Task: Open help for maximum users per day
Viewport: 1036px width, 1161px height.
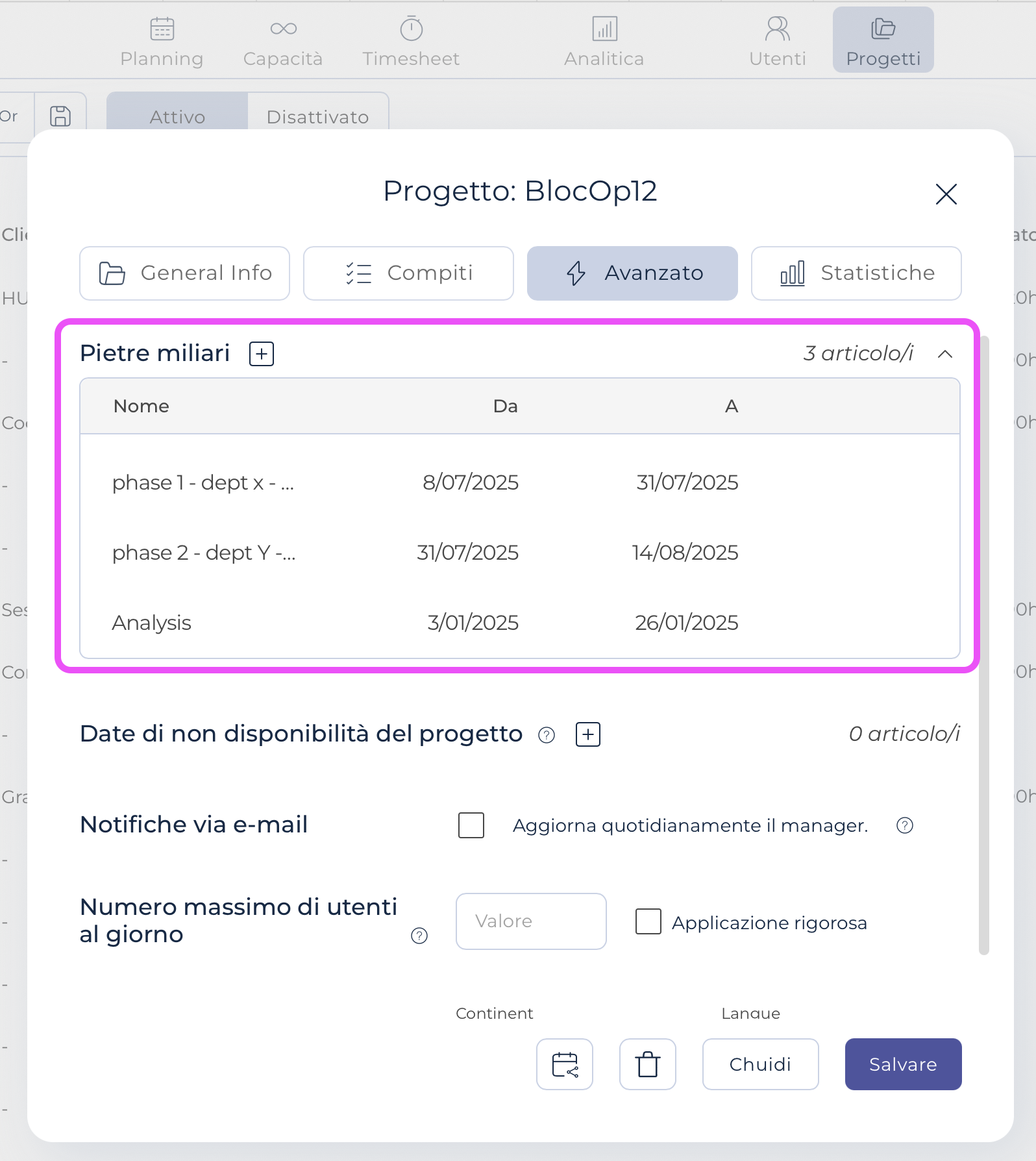Action: click(419, 936)
